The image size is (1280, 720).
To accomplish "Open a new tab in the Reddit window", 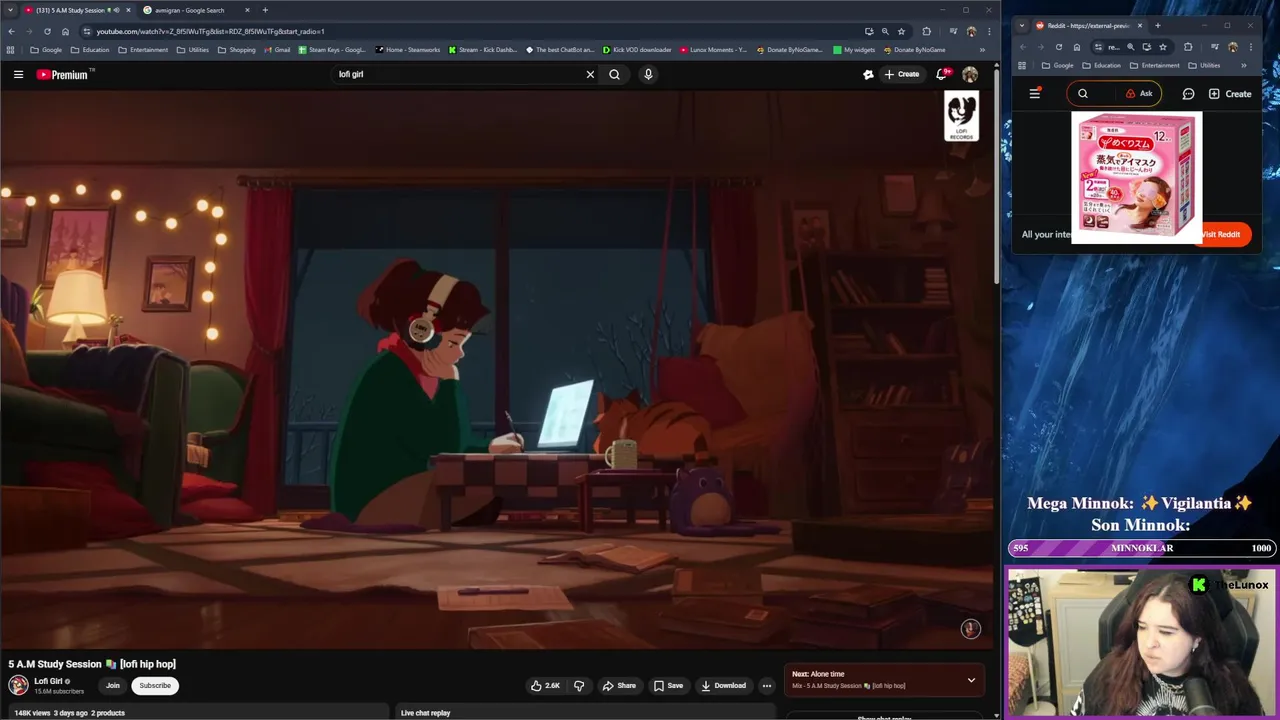I will tap(1158, 26).
